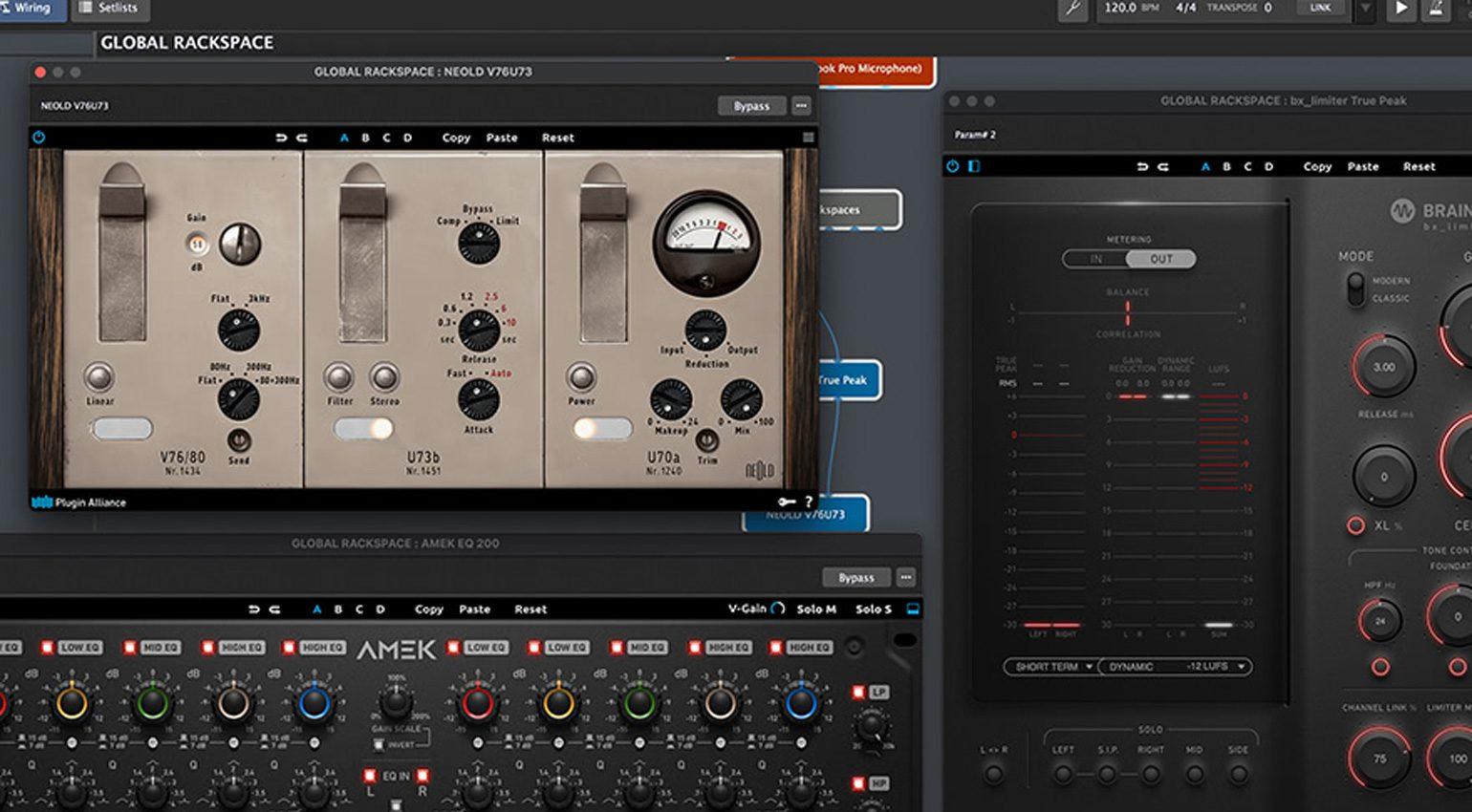Click the play button in top bar
This screenshot has height=812, width=1472.
[x=1401, y=9]
